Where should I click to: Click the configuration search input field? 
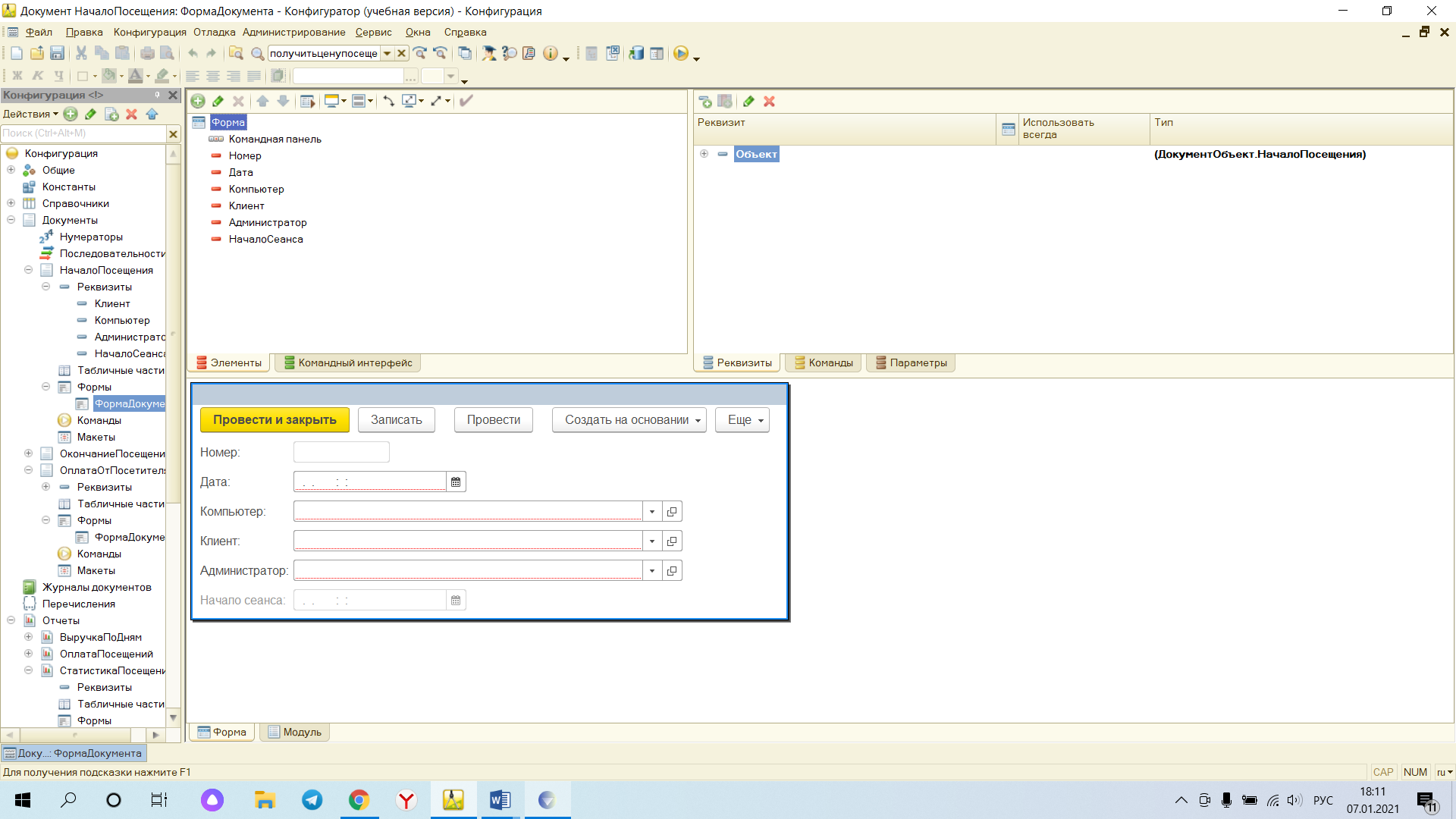point(83,133)
